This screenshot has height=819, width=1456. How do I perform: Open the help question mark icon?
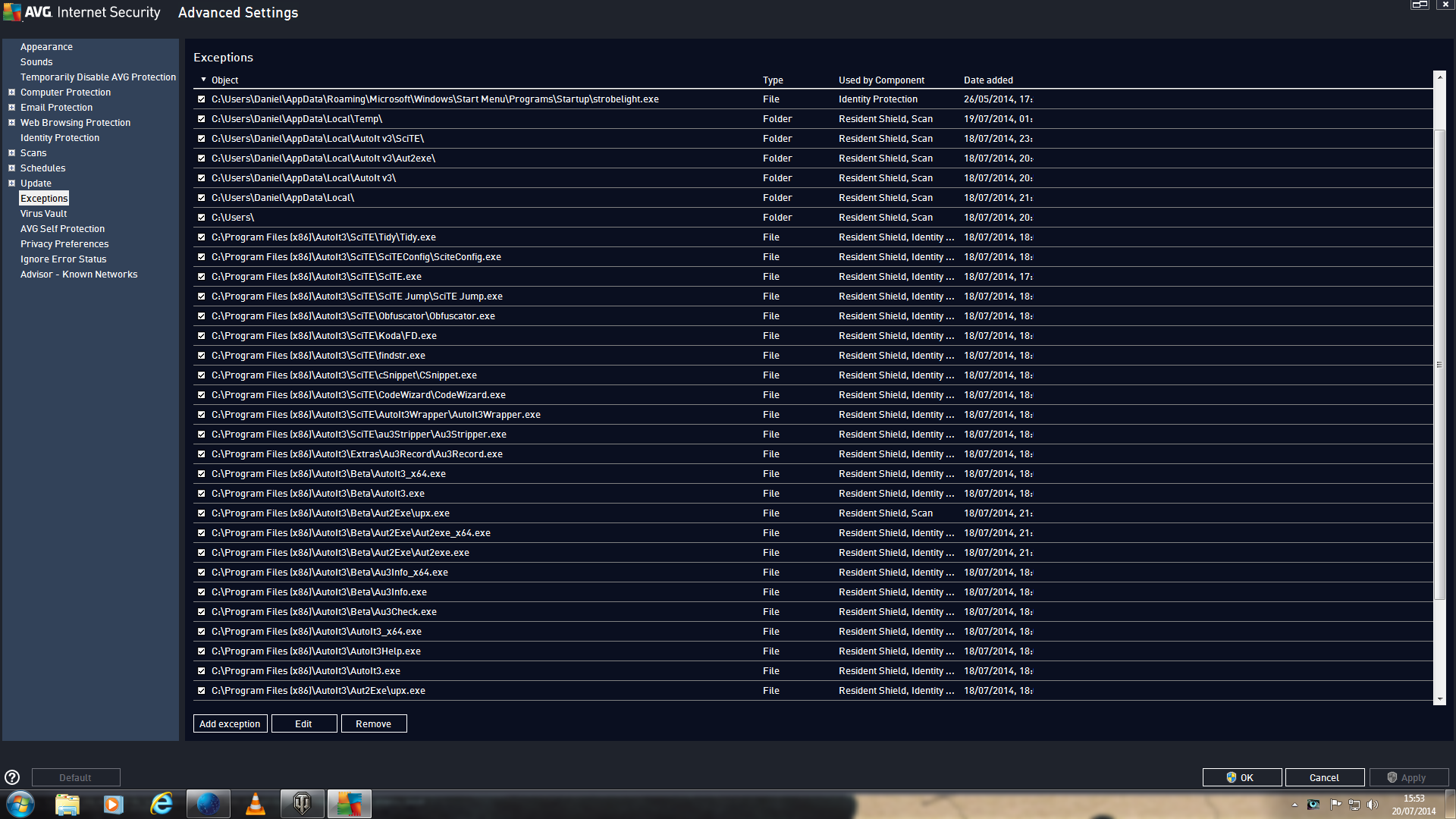(12, 777)
